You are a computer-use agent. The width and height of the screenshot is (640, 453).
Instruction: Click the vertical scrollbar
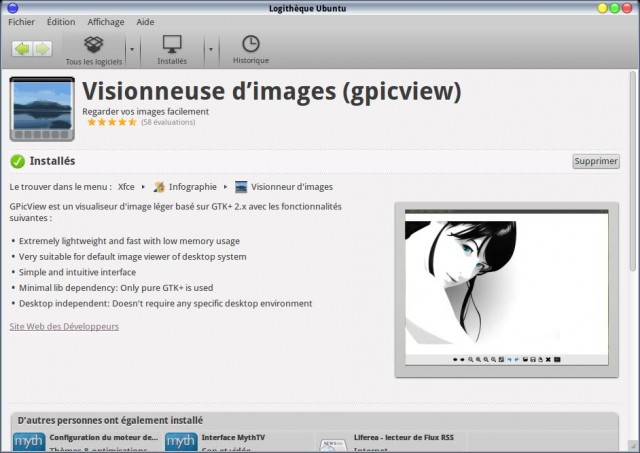coord(633,171)
